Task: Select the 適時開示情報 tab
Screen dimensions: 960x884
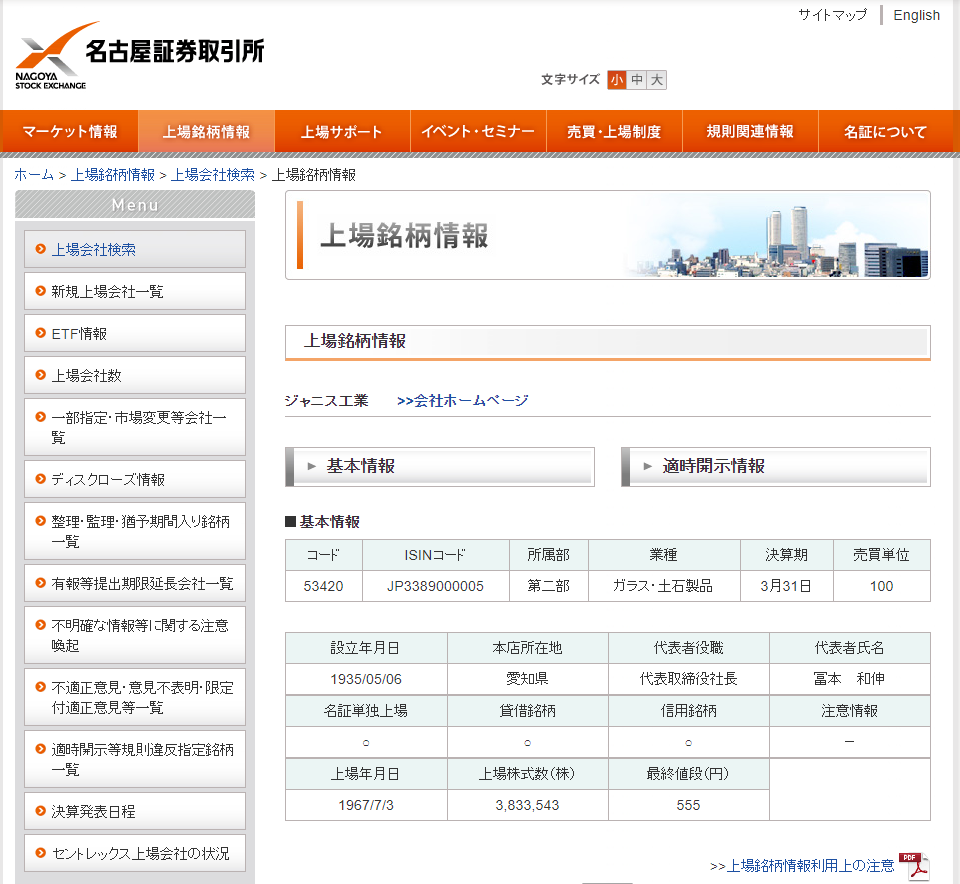Action: click(x=776, y=466)
